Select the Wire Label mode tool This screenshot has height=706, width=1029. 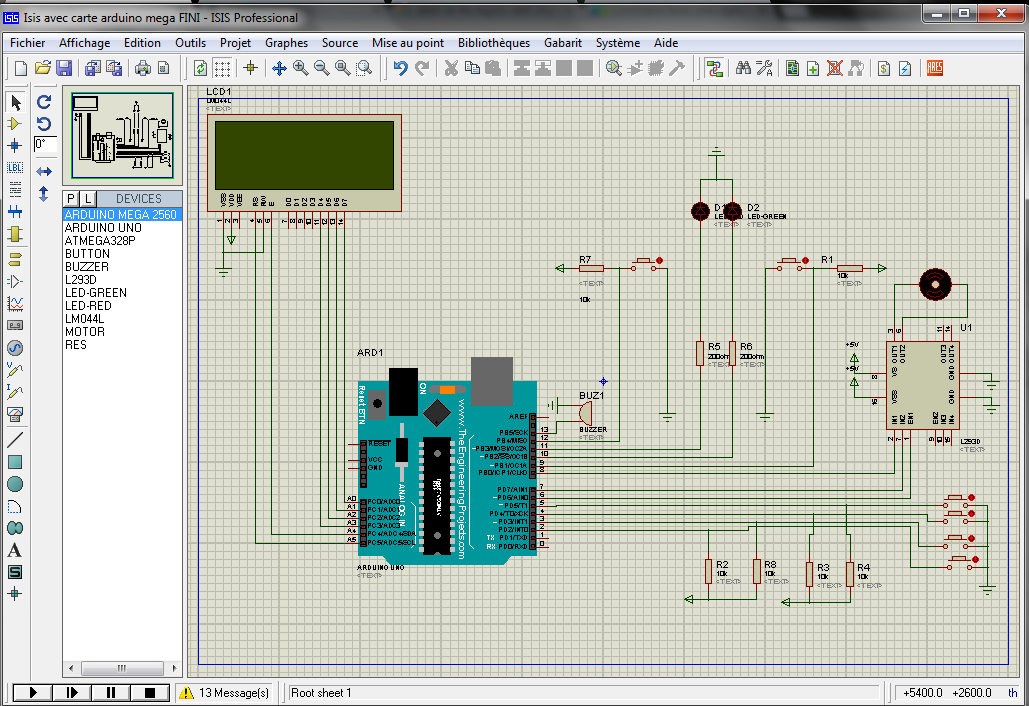click(x=14, y=166)
